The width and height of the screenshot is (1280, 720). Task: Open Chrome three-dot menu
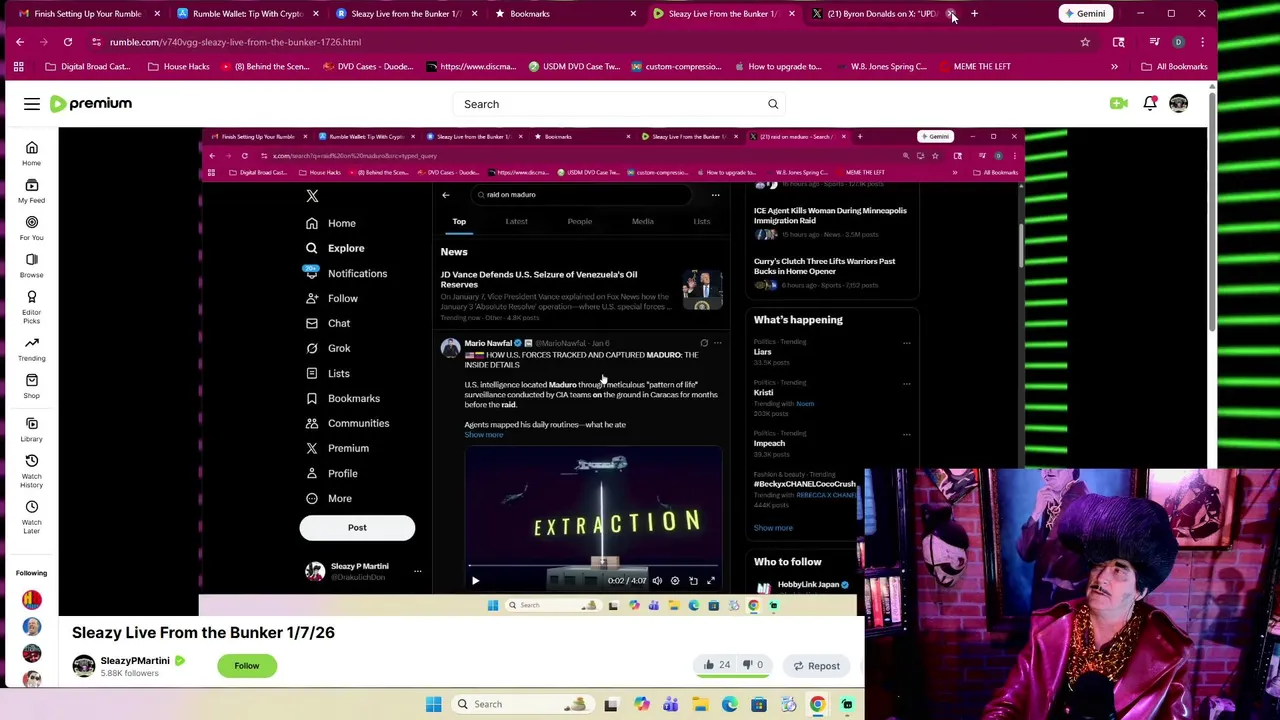(1202, 42)
